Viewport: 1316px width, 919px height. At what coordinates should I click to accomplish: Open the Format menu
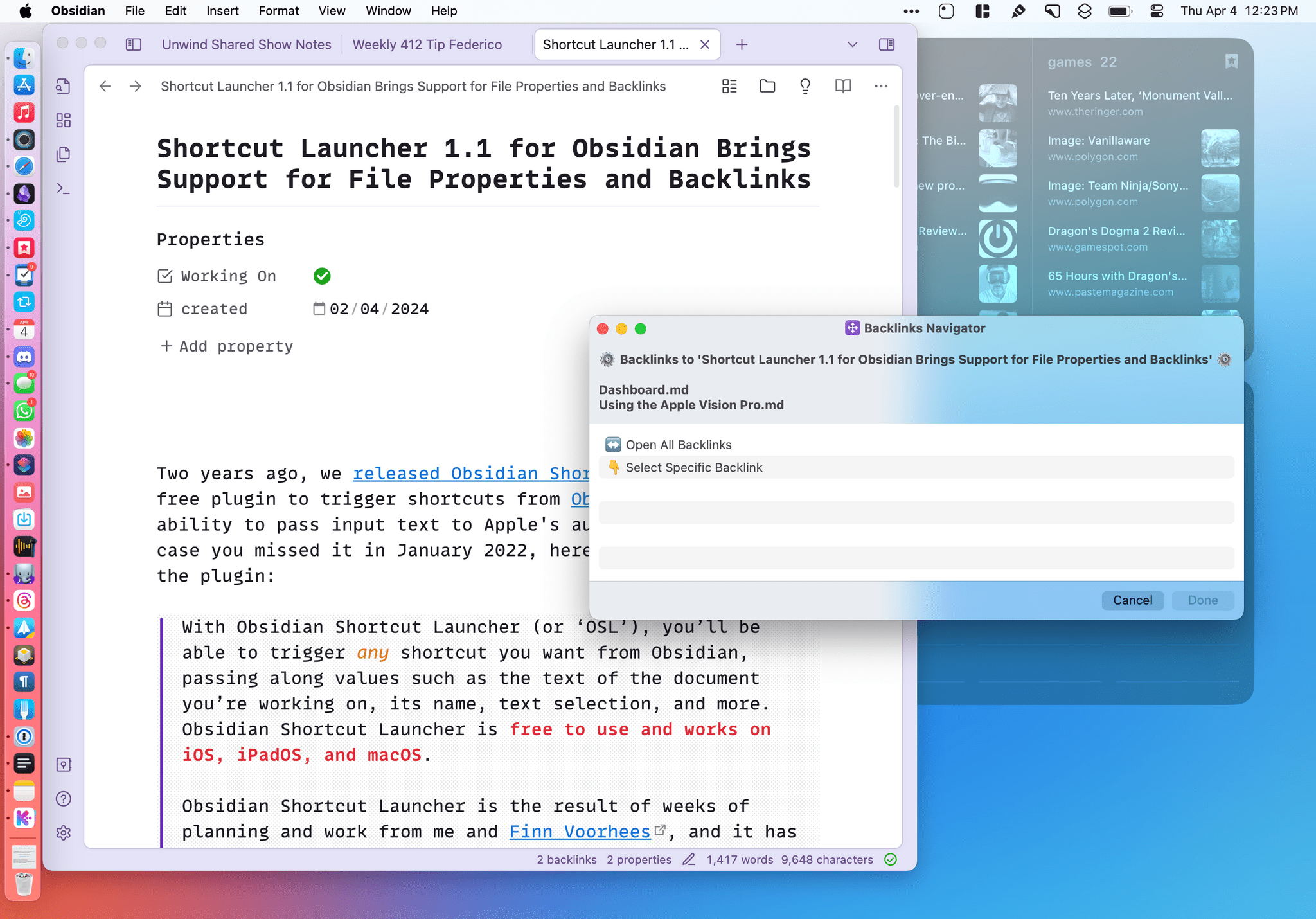tap(278, 11)
